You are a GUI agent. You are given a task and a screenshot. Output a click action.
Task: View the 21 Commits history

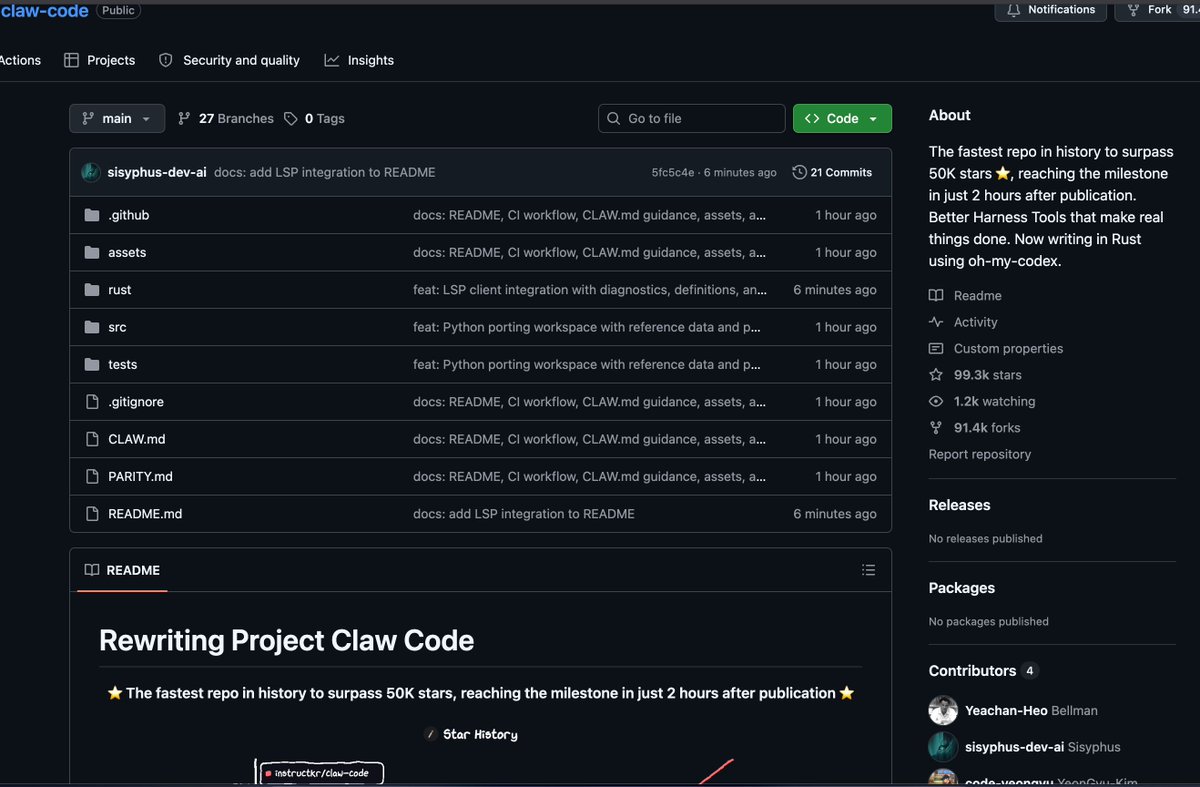(832, 172)
